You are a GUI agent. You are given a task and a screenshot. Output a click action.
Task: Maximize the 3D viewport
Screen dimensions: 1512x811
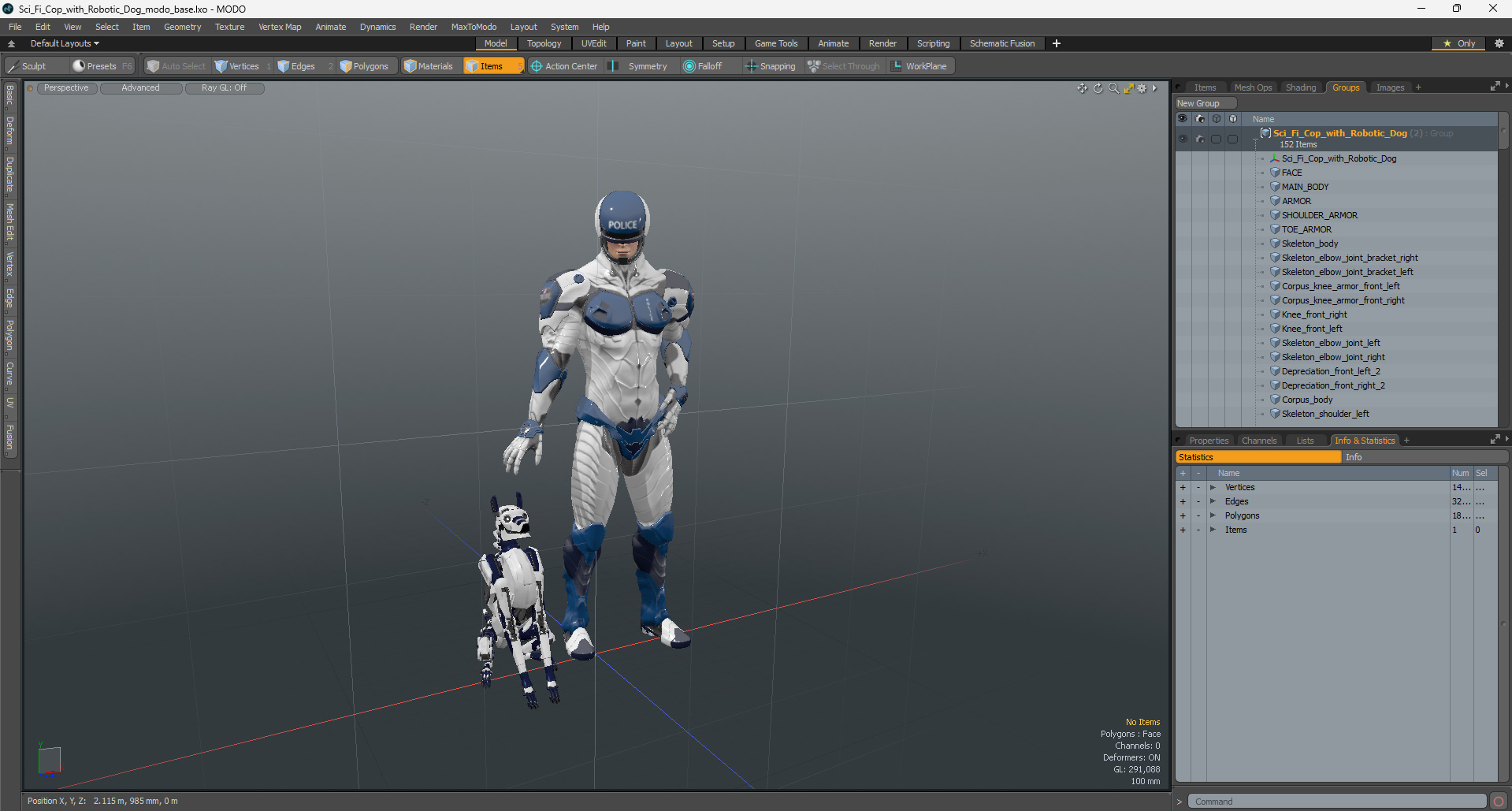click(x=1128, y=88)
